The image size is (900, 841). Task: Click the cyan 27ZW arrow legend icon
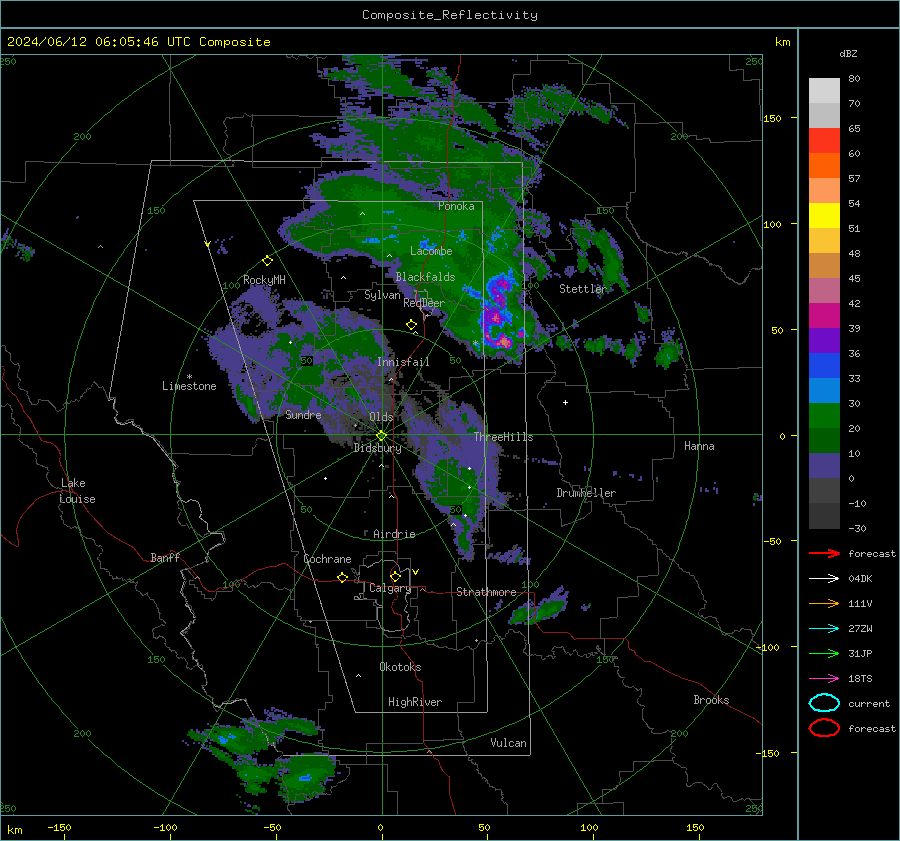pos(824,629)
